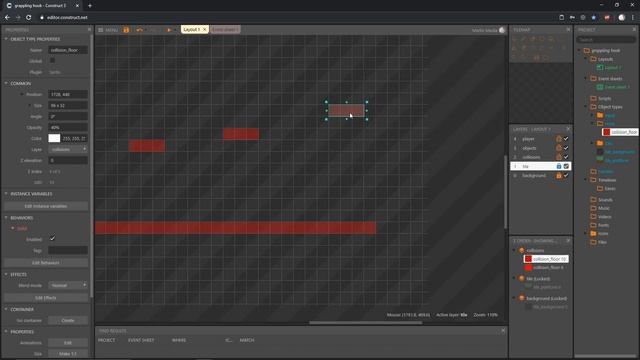Click the undo arrow in toolbar

point(140,30)
